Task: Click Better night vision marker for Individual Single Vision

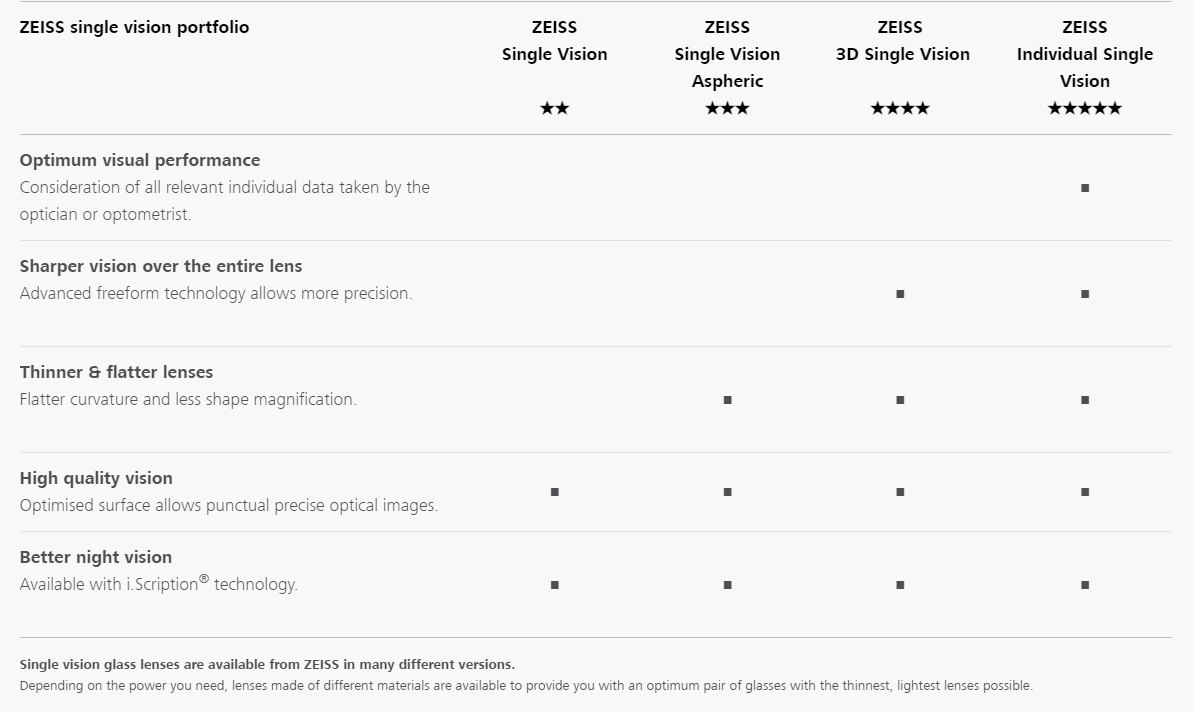Action: 1085,585
